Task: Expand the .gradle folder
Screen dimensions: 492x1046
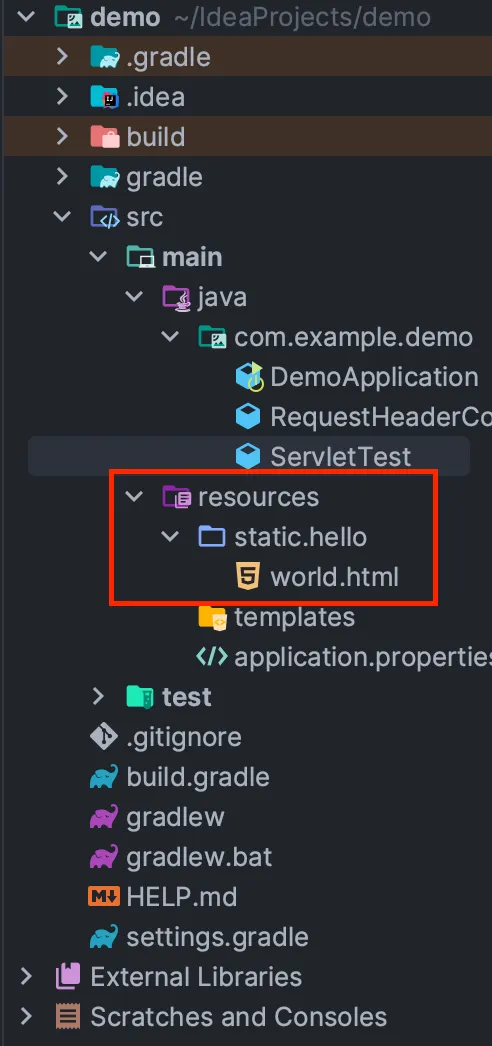Action: pyautogui.click(x=63, y=57)
